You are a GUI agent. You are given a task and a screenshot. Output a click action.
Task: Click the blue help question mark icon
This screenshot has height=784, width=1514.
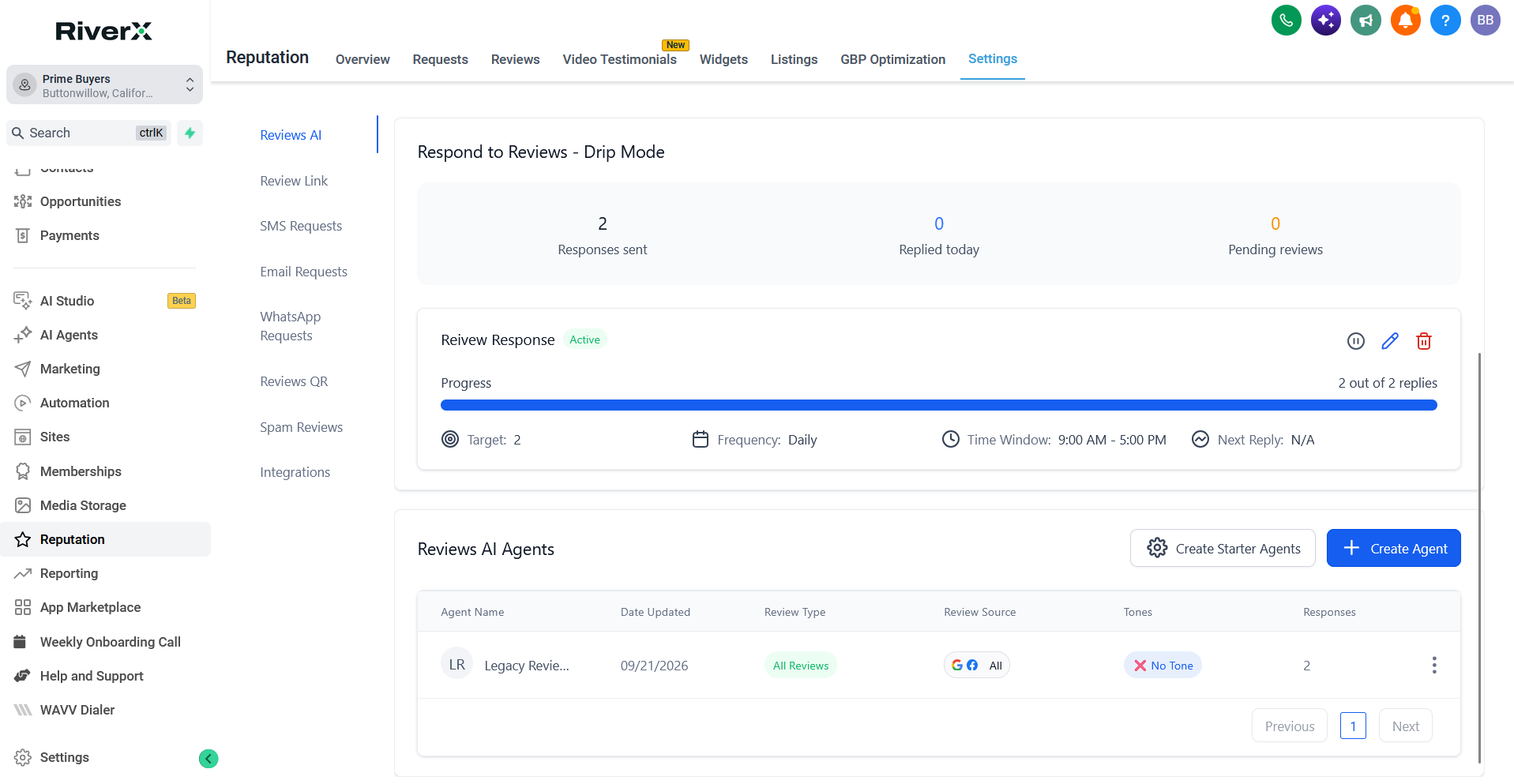tap(1445, 20)
